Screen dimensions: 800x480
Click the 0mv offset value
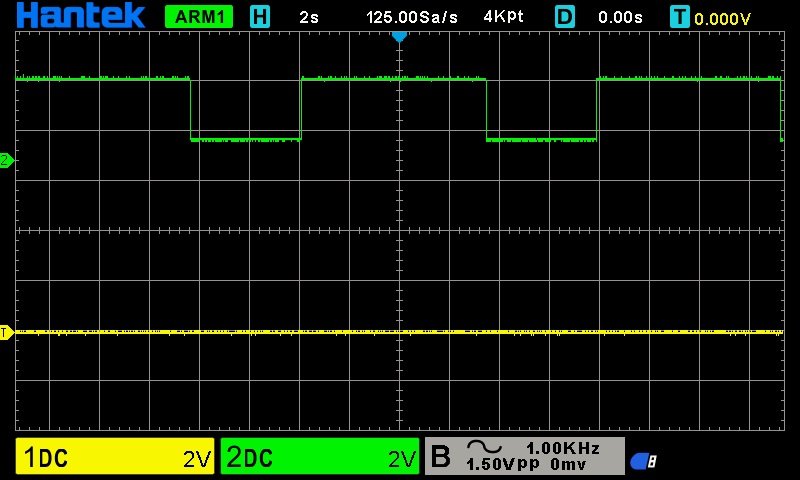(568, 464)
